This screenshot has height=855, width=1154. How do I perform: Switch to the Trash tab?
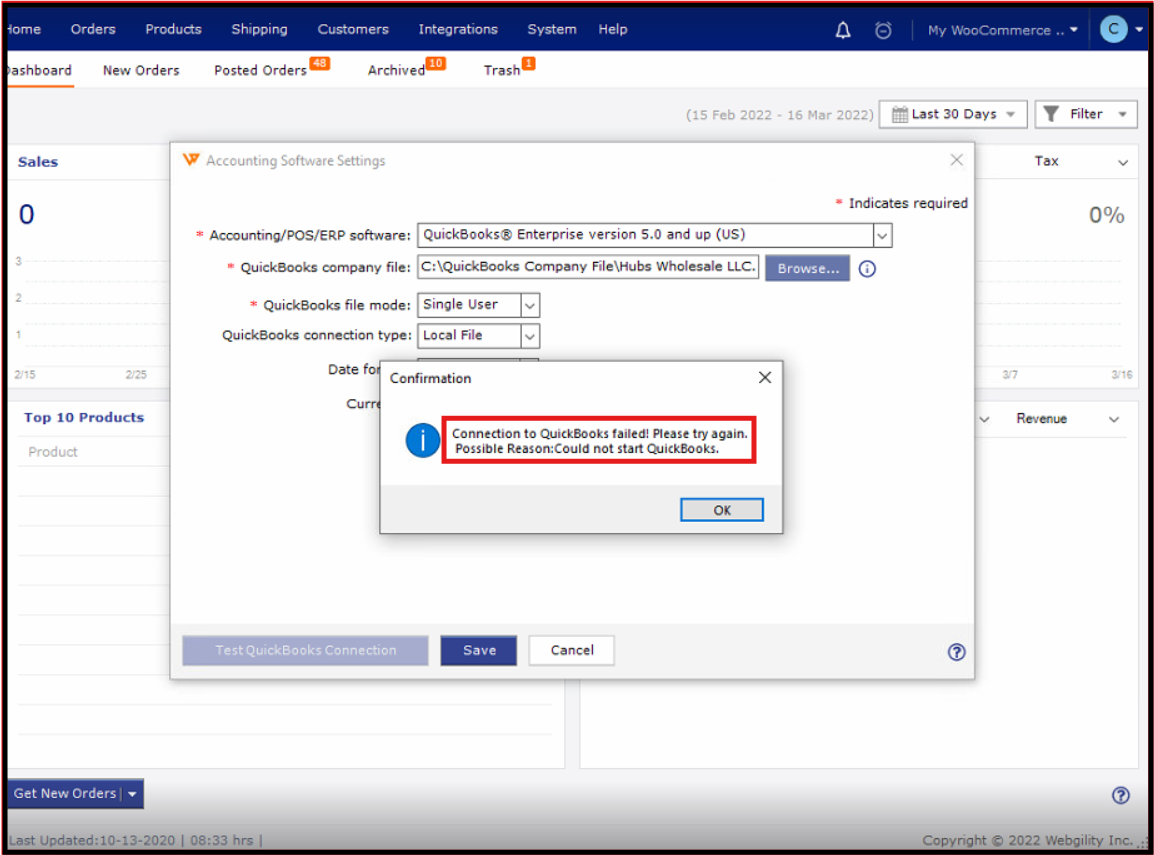click(502, 71)
